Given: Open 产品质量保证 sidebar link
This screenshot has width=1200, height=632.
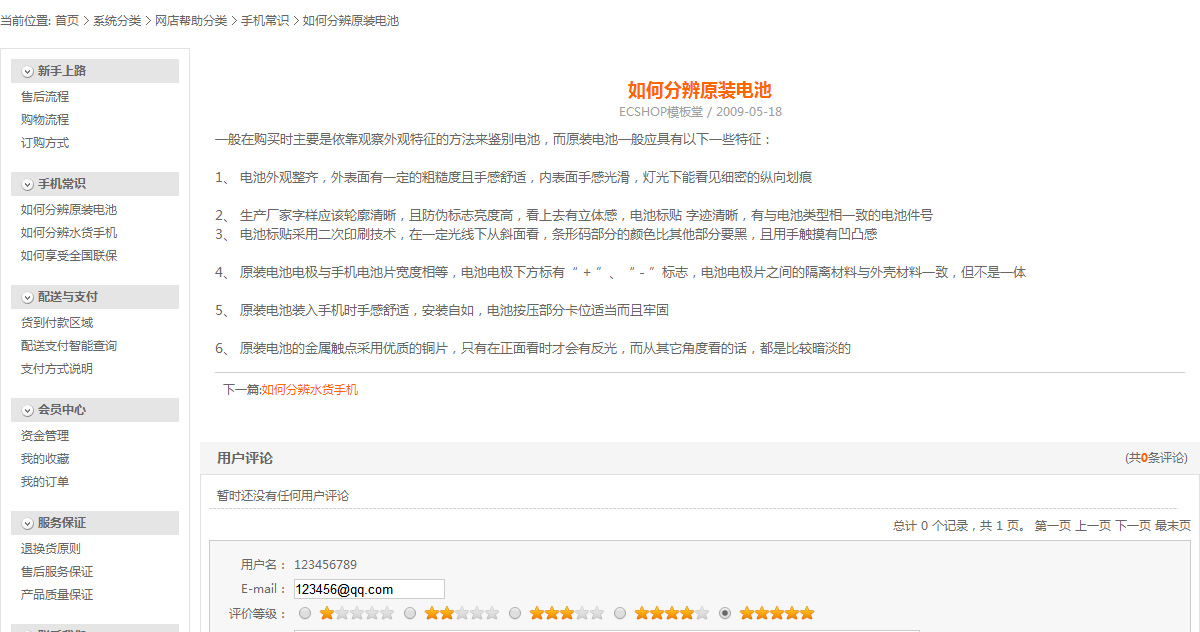Looking at the screenshot, I should tap(57, 595).
